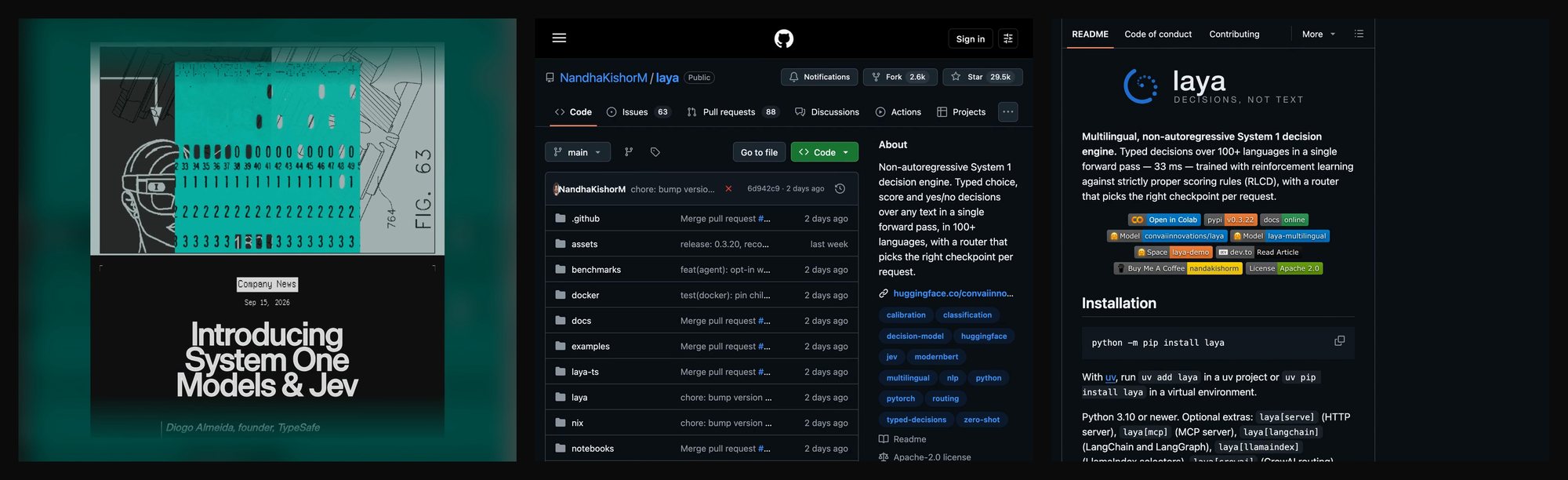Open the System One article thumbnail
The image size is (1568, 480).
pos(267,149)
